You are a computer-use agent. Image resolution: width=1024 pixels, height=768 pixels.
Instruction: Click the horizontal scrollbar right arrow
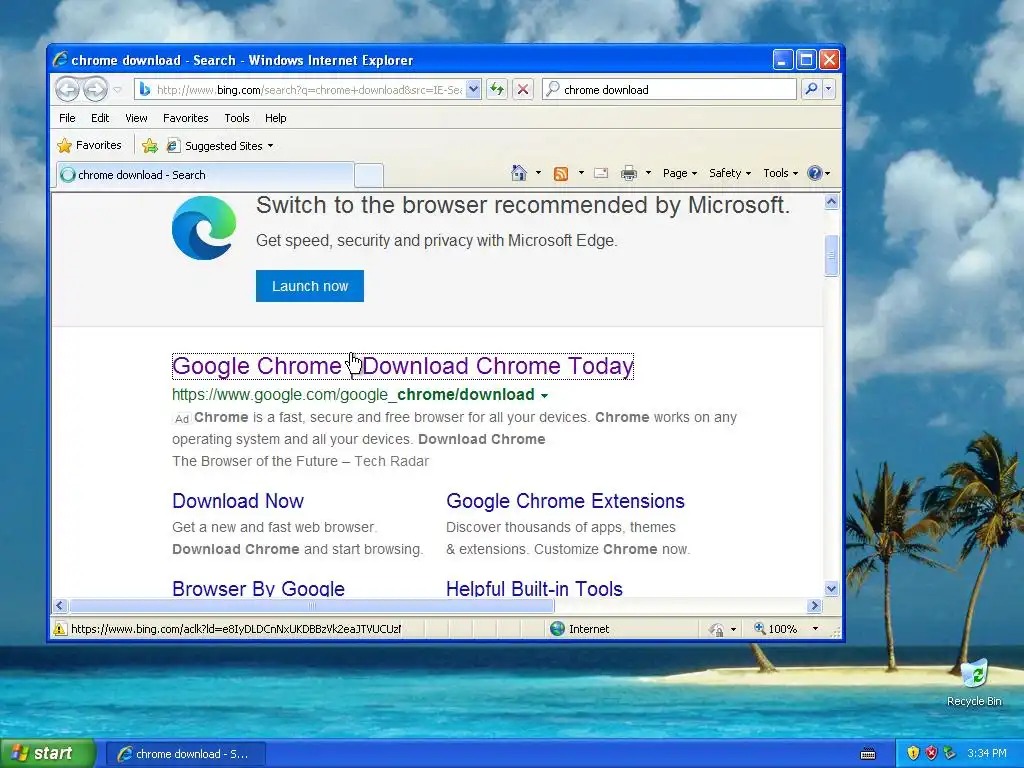click(814, 605)
